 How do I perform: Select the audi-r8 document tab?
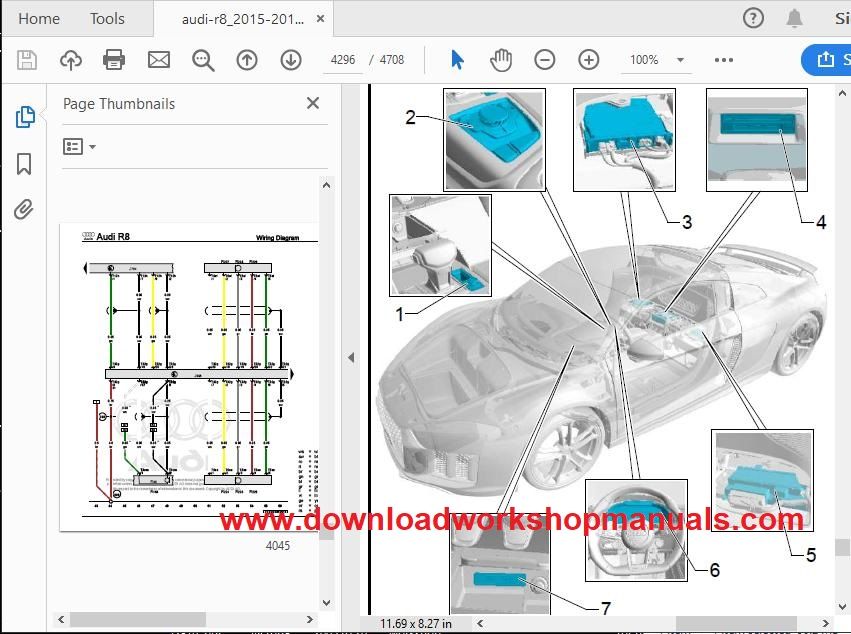coord(243,20)
